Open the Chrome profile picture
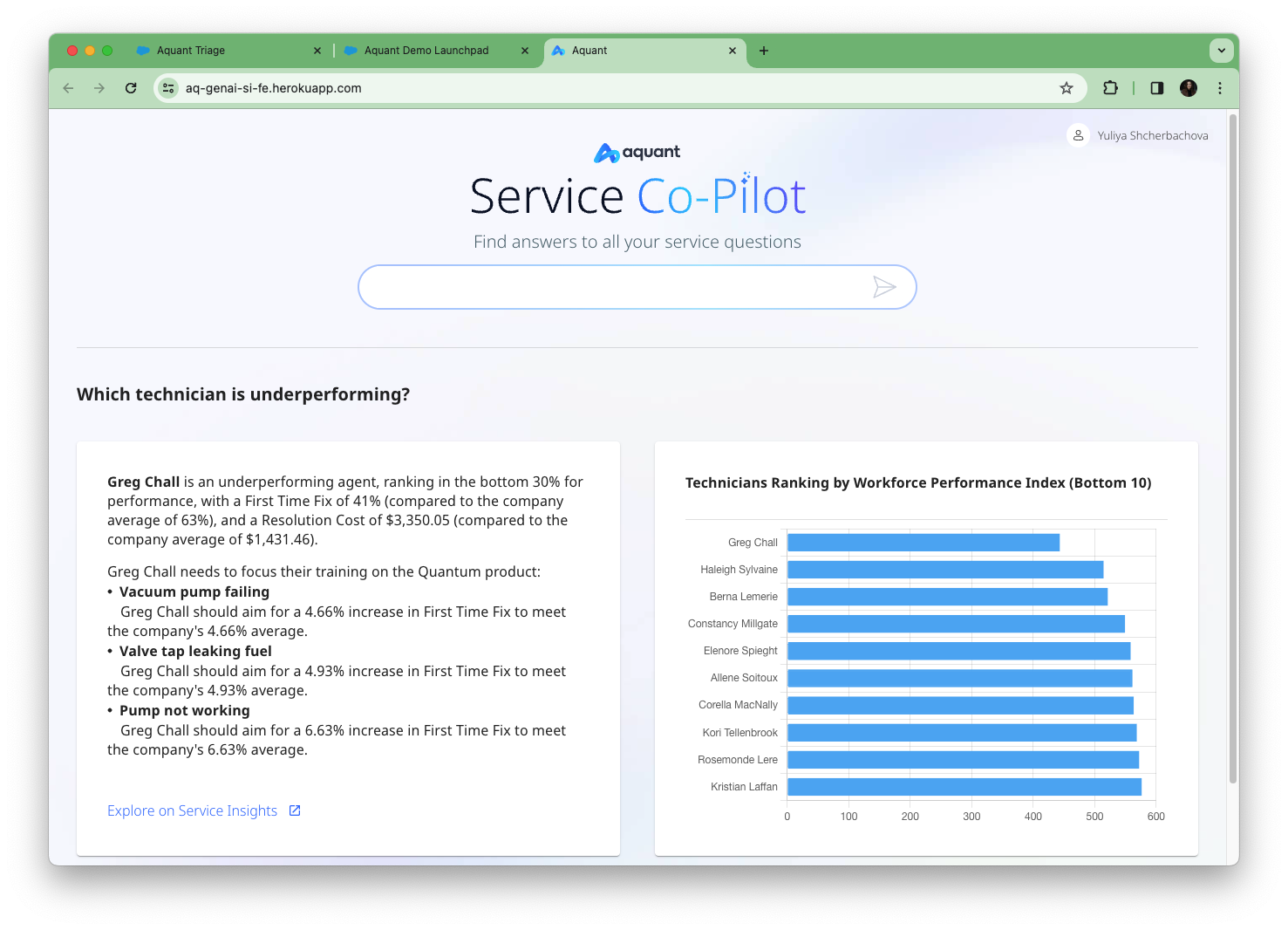Screen dimensions: 1288x930 [1188, 88]
